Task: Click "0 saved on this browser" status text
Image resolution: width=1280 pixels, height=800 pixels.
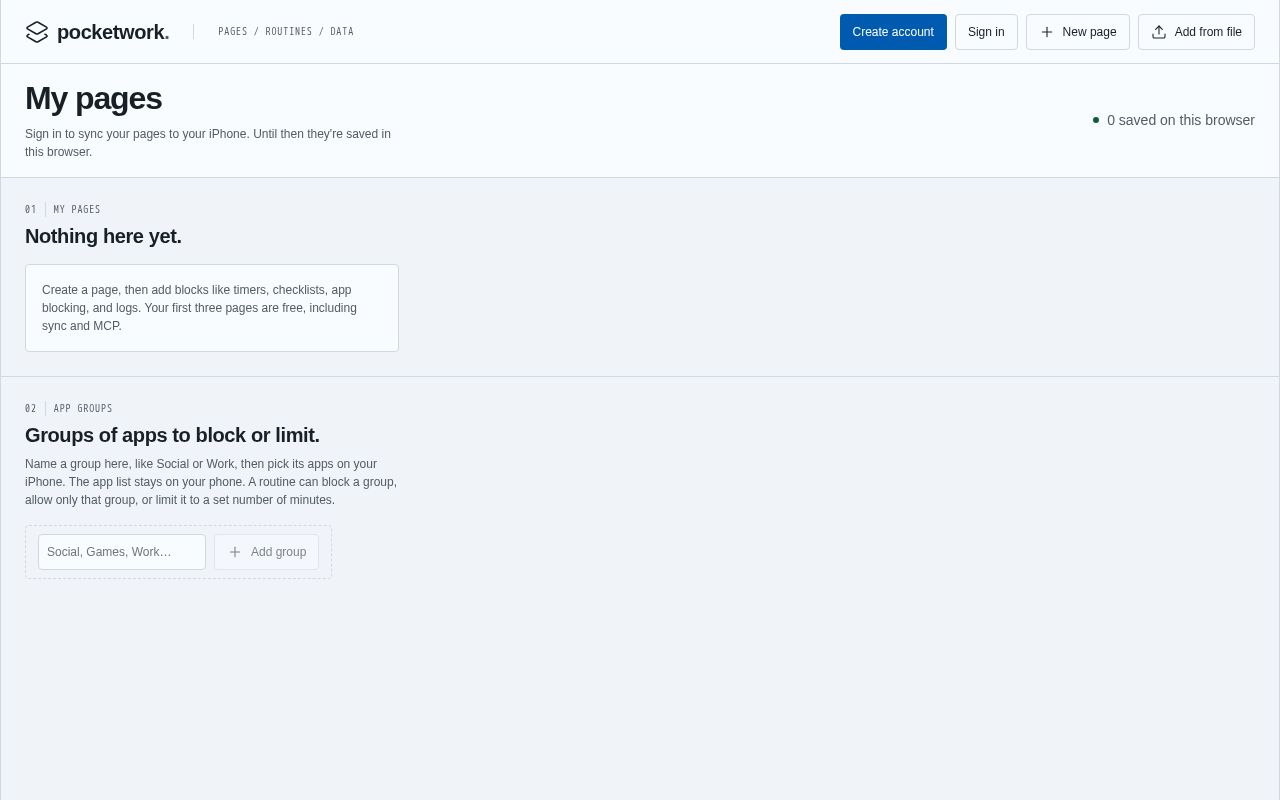Action: (x=1181, y=120)
